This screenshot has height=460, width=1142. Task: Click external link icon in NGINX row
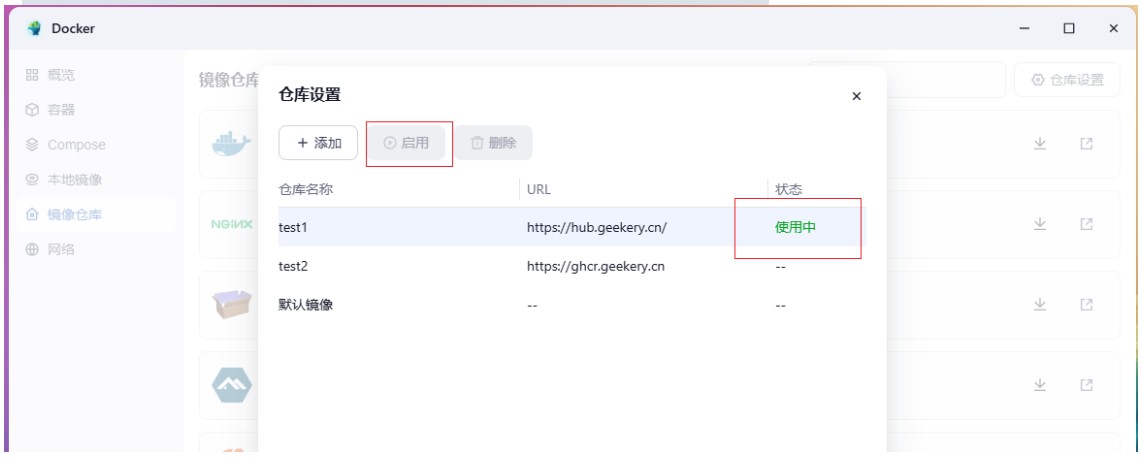coord(1087,224)
